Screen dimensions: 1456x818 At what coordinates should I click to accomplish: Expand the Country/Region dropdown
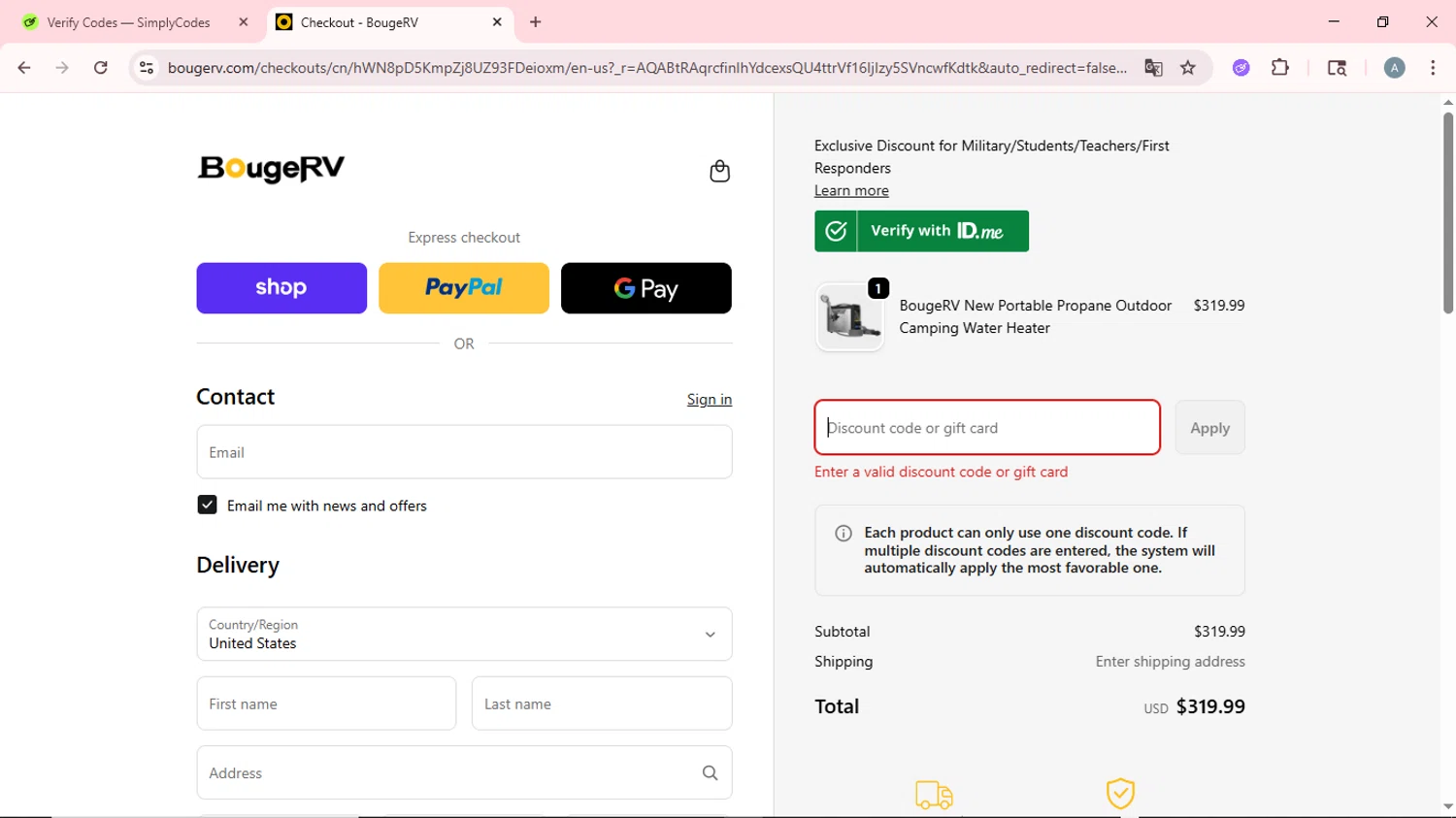coord(464,634)
